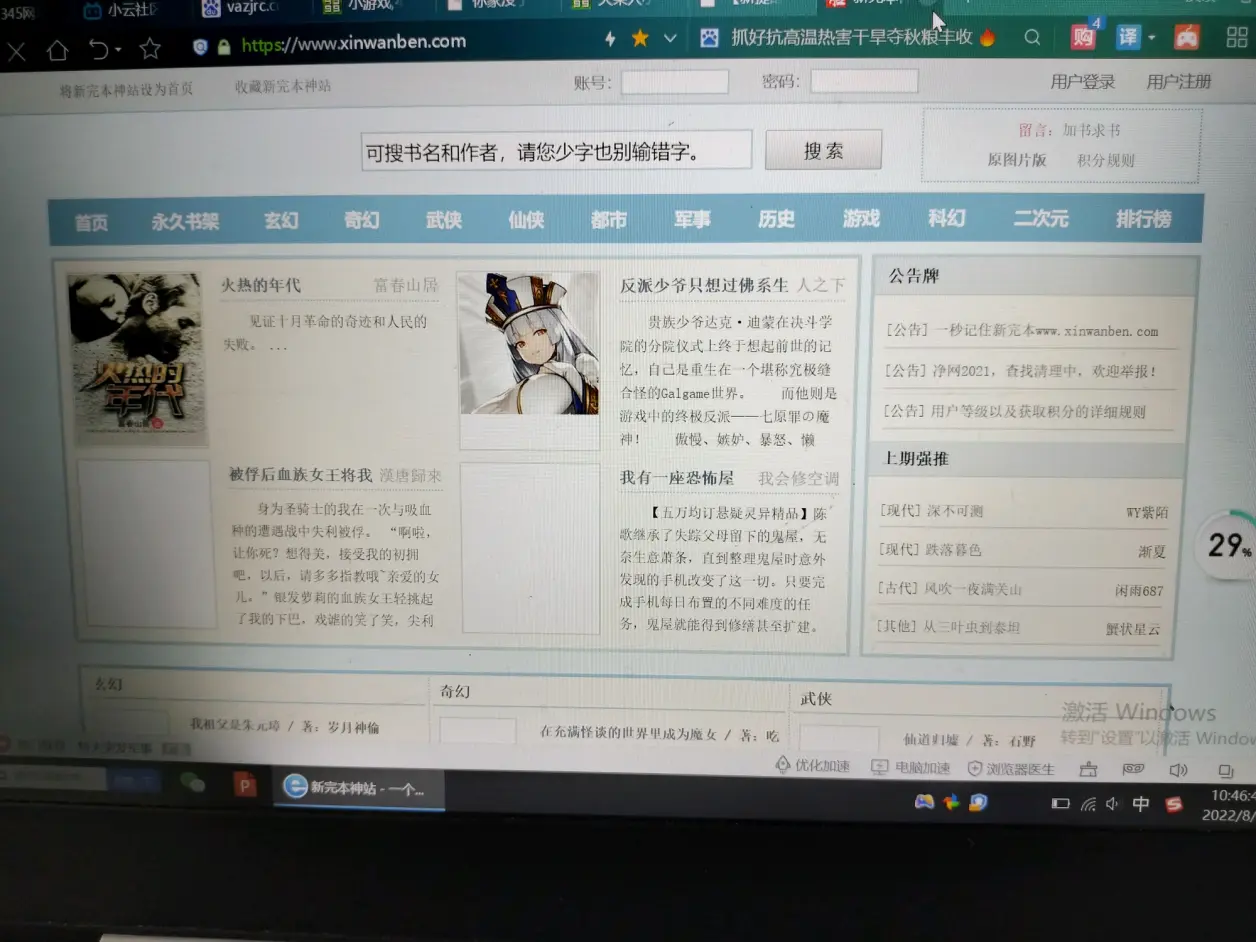Open the 历史 category nav item

coord(776,218)
